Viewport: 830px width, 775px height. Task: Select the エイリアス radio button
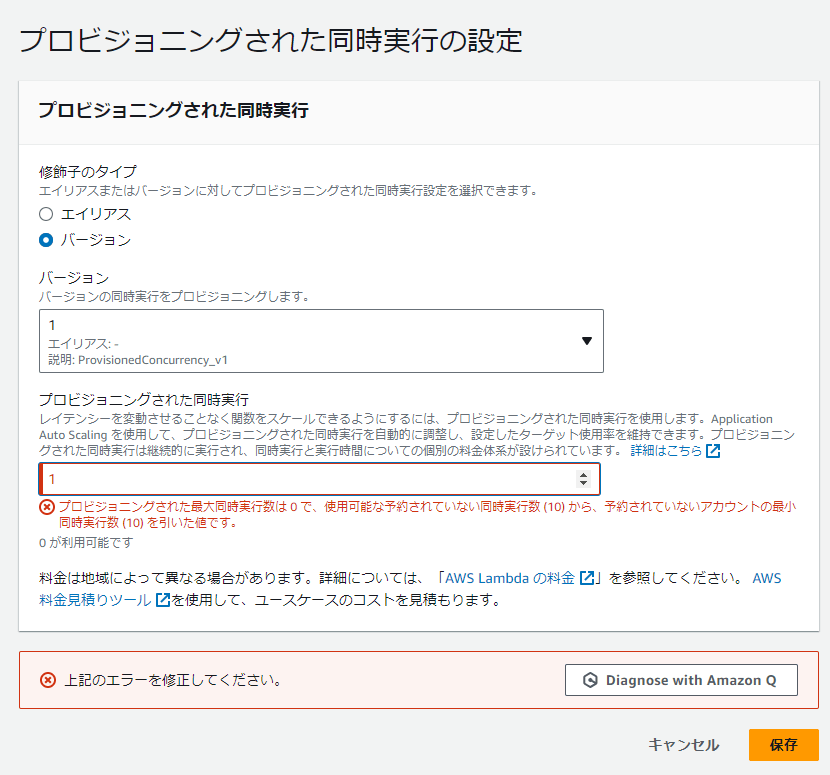46,214
